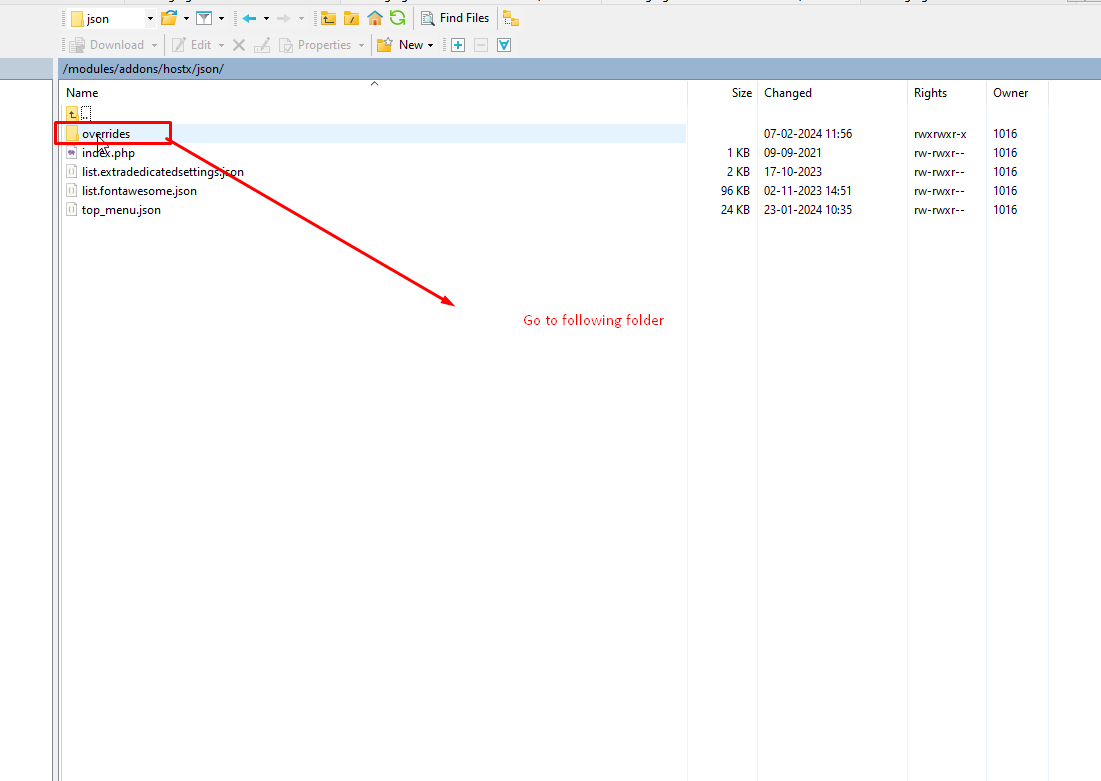The image size is (1101, 781).
Task: Expand the New button dropdown
Action: coord(430,45)
